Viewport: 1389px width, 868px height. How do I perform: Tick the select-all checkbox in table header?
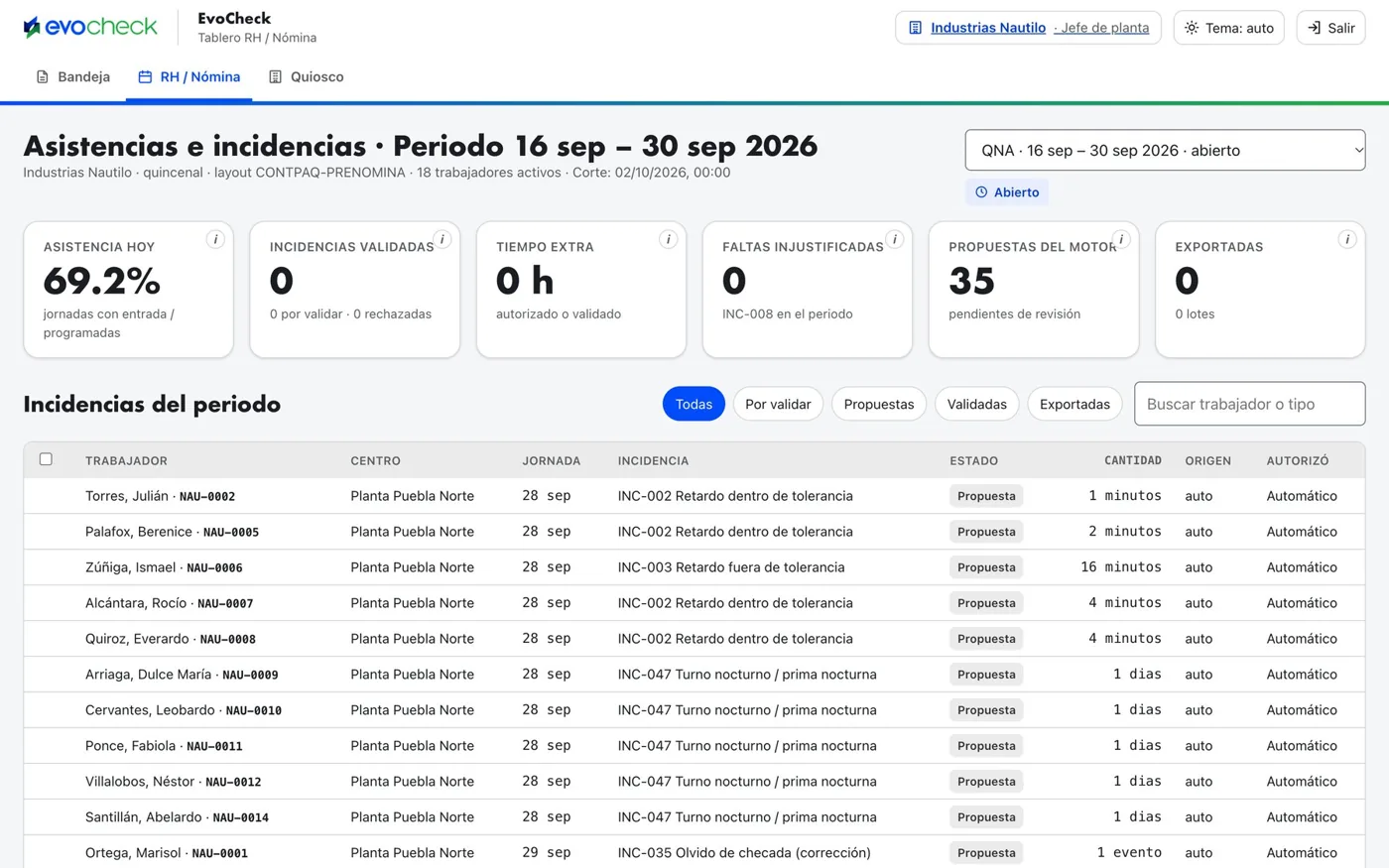click(x=46, y=459)
